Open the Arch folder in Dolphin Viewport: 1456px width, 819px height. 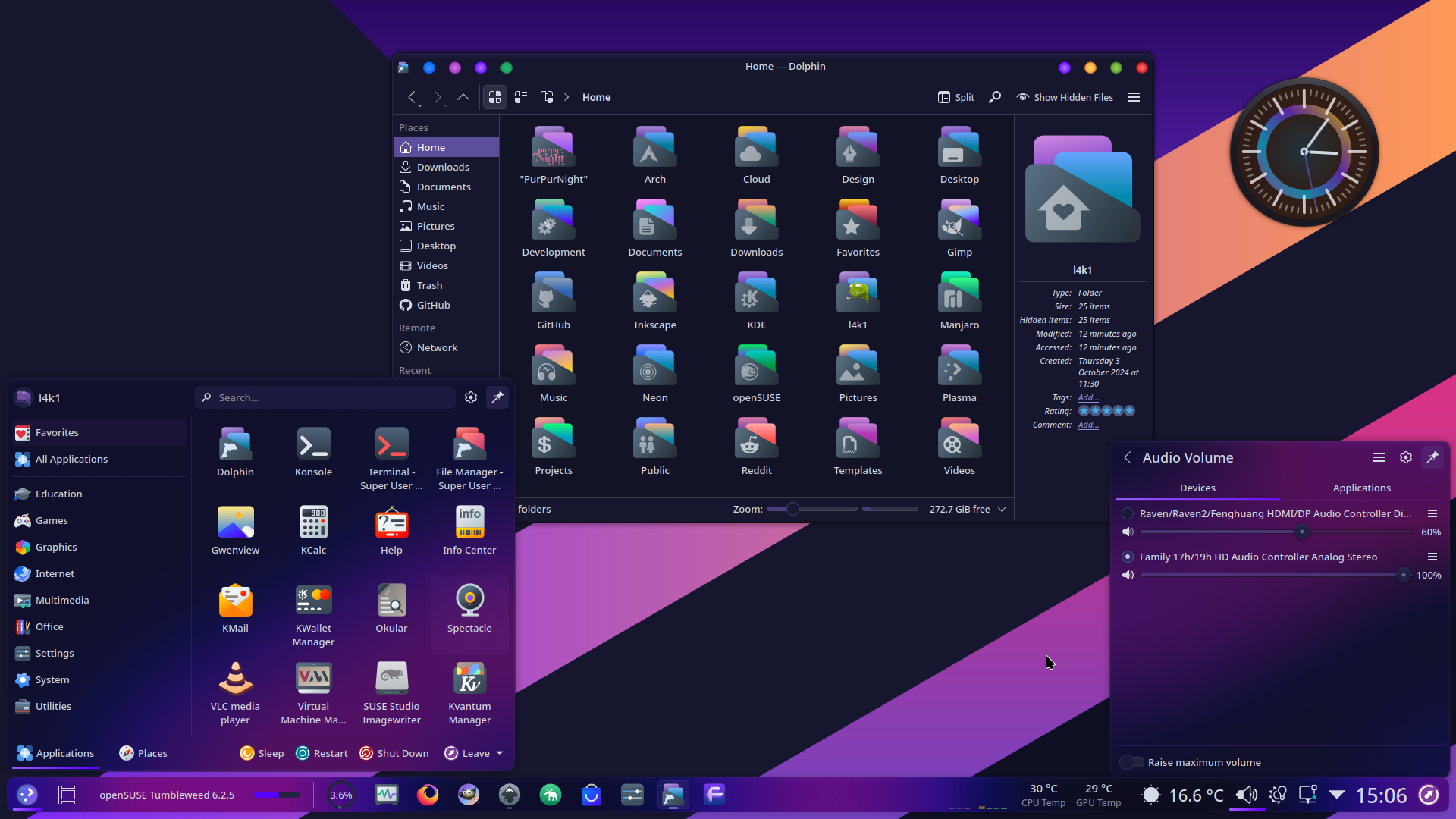point(654,155)
